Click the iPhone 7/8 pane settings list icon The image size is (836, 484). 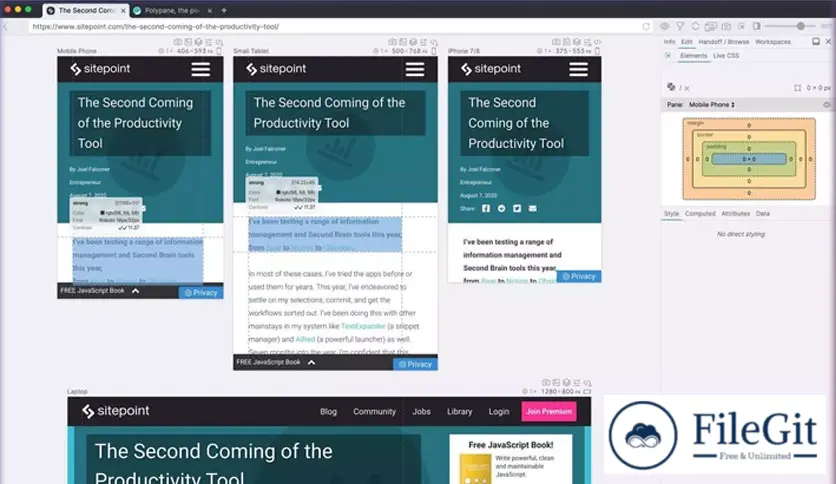(587, 42)
